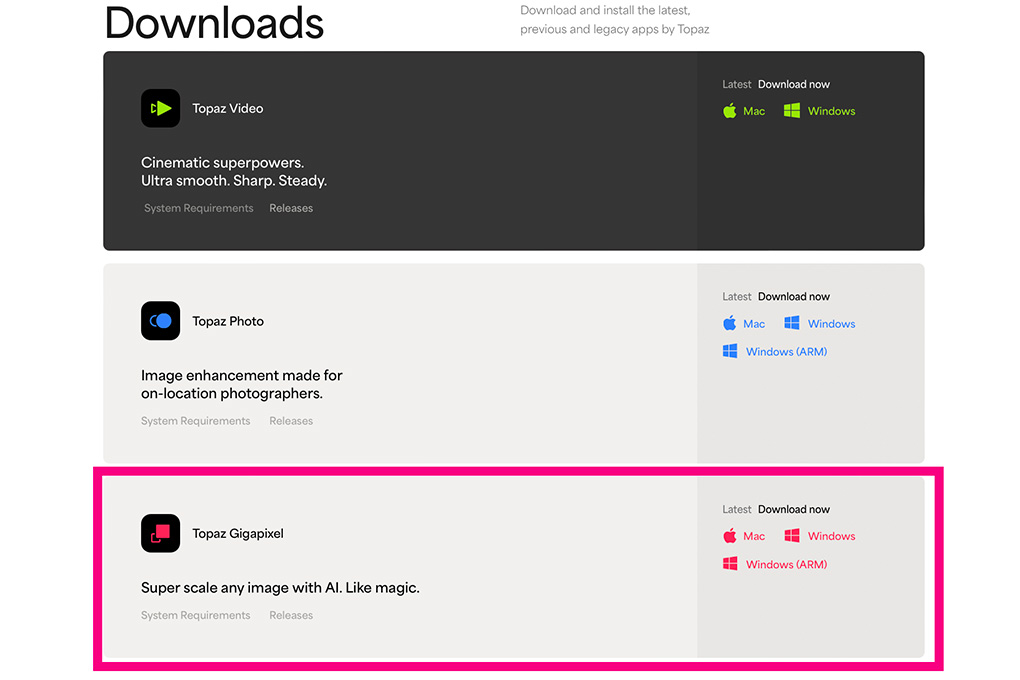Image resolution: width=1020 pixels, height=680 pixels.
Task: View Topaz Video Releases
Action: 291,208
